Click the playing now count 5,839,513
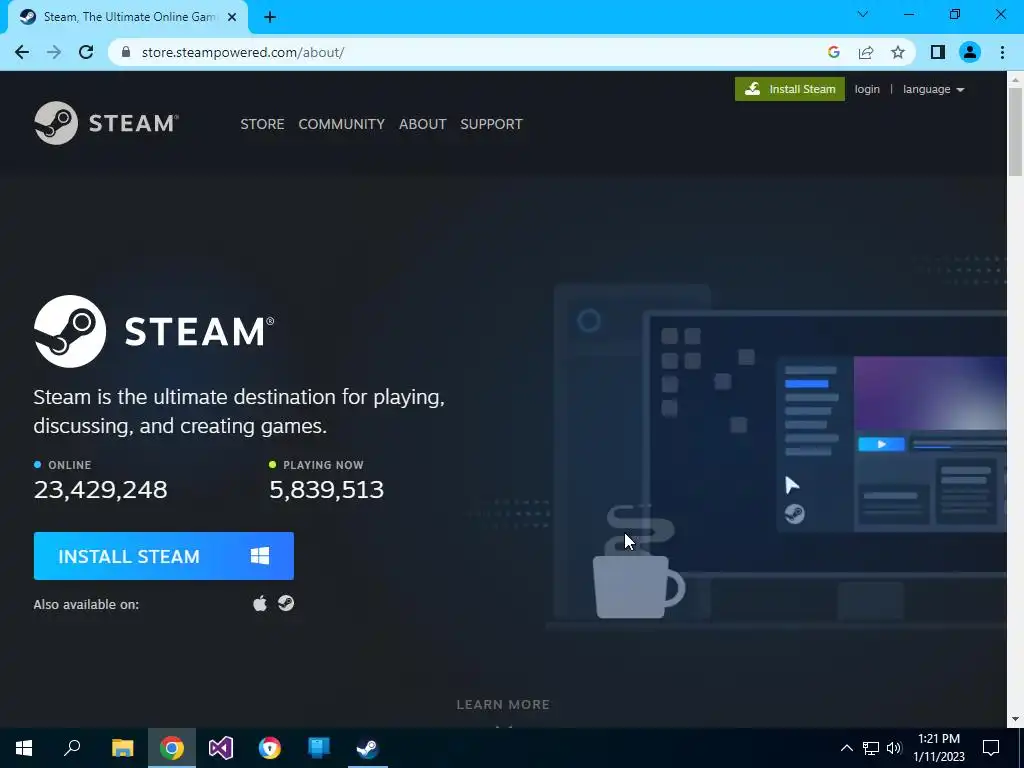The image size is (1024, 768). click(x=327, y=489)
